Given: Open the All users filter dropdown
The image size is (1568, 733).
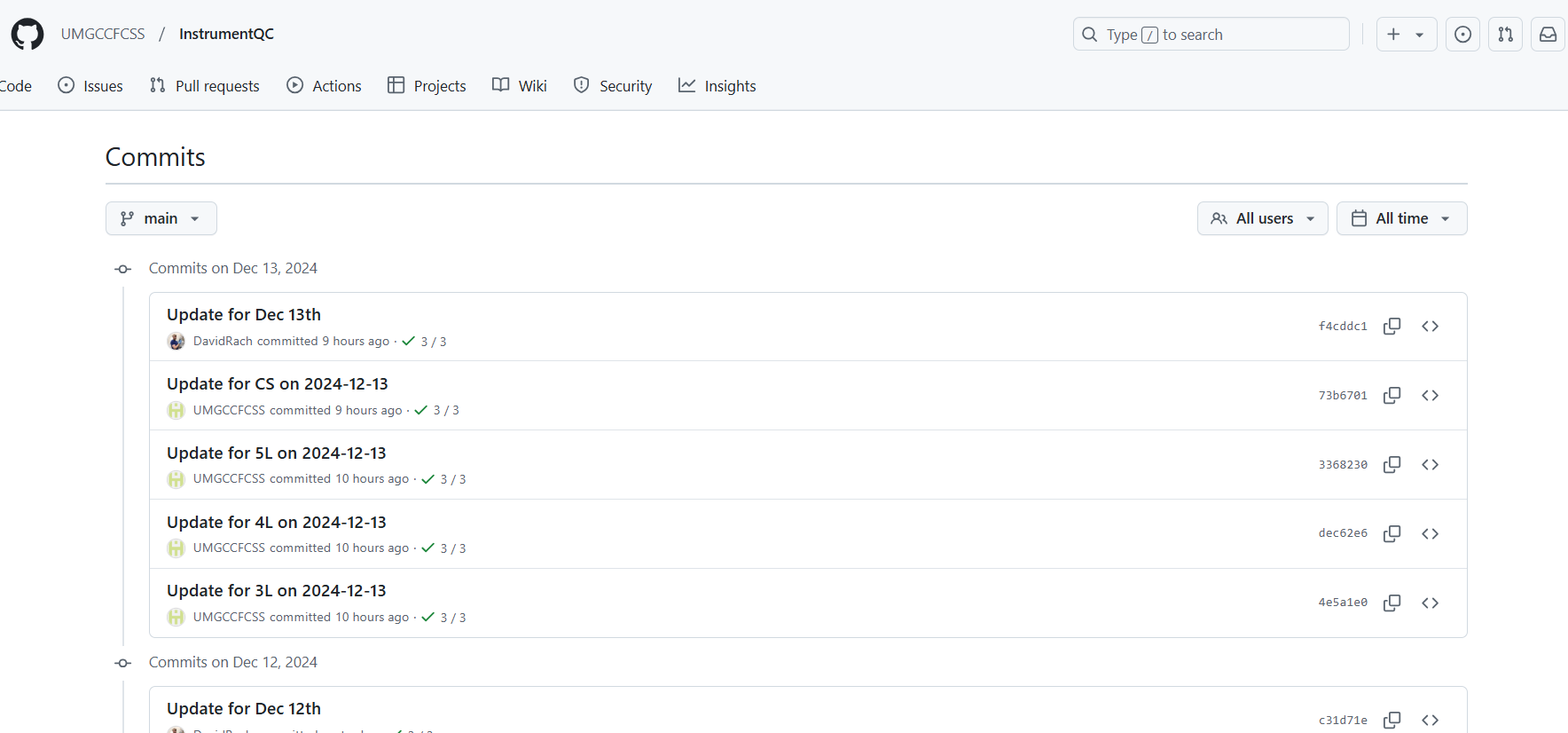Looking at the screenshot, I should click(x=1262, y=218).
